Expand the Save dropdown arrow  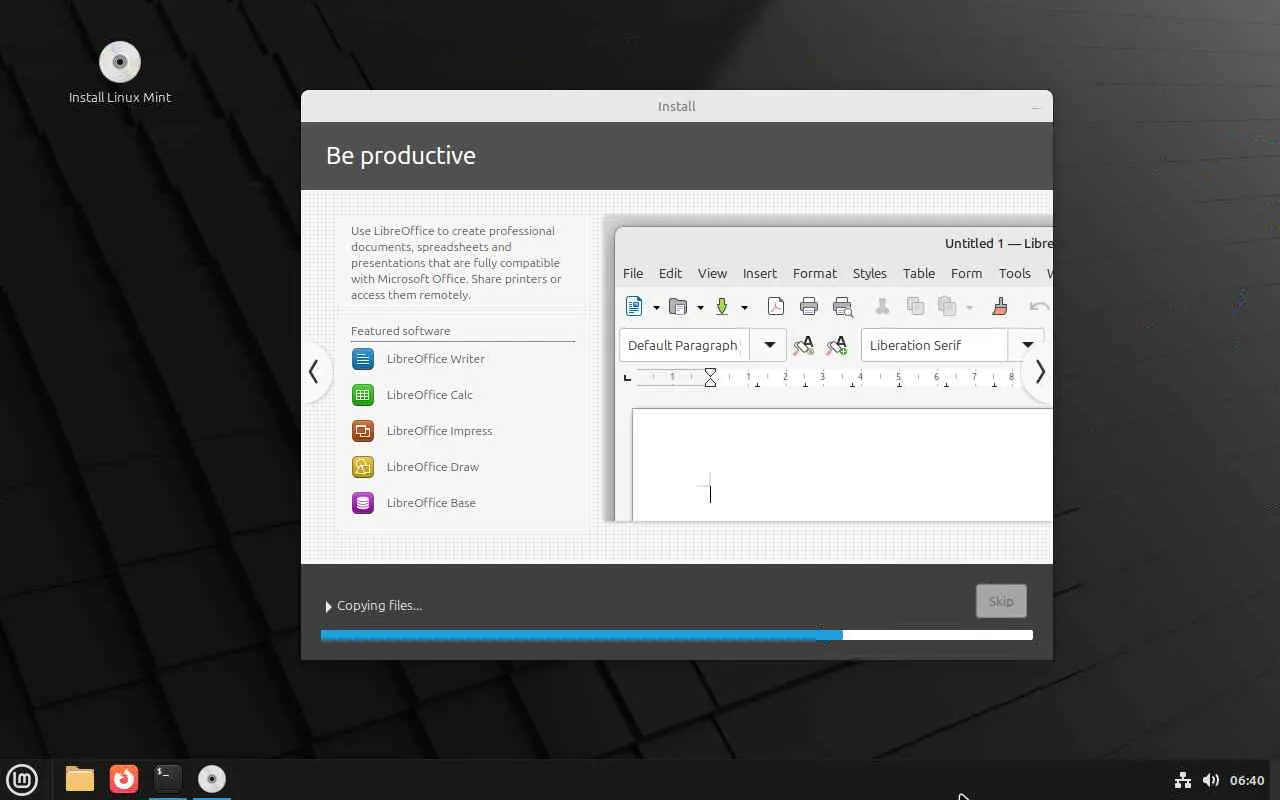tap(744, 308)
